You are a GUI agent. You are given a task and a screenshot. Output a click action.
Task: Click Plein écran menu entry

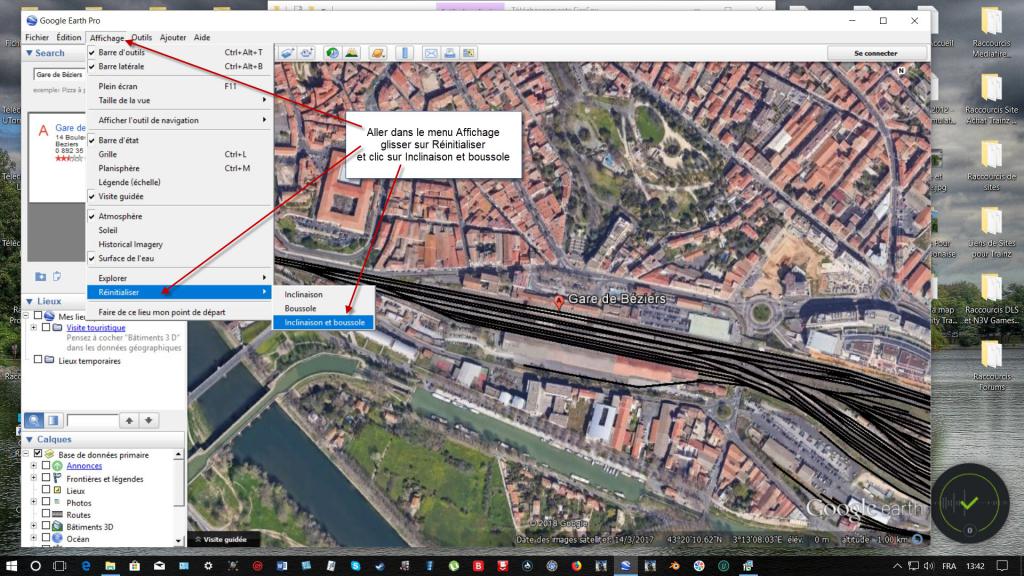180,86
